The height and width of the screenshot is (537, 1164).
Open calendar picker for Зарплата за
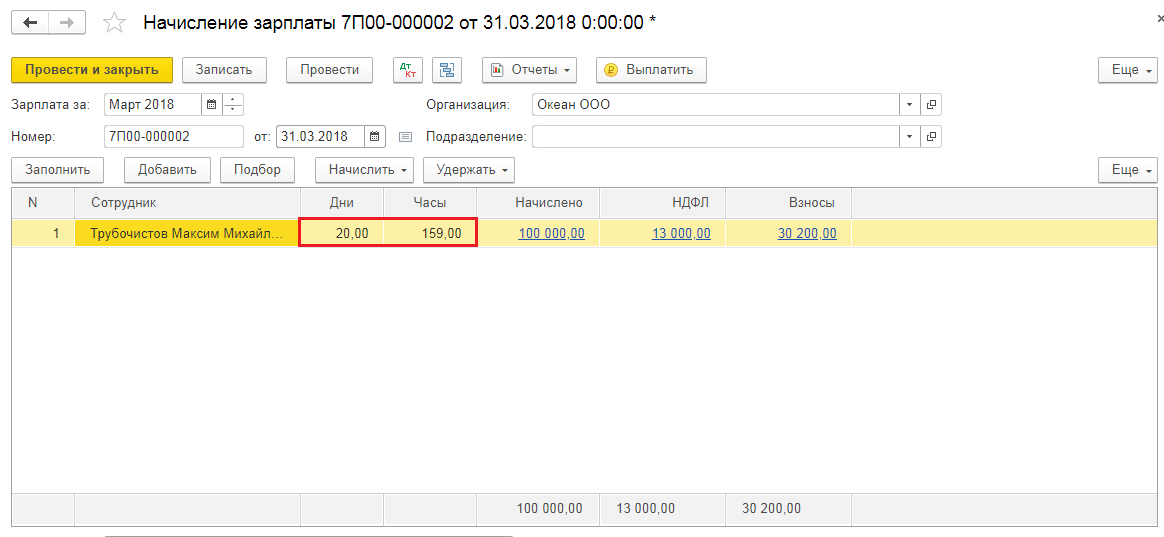click(211, 104)
